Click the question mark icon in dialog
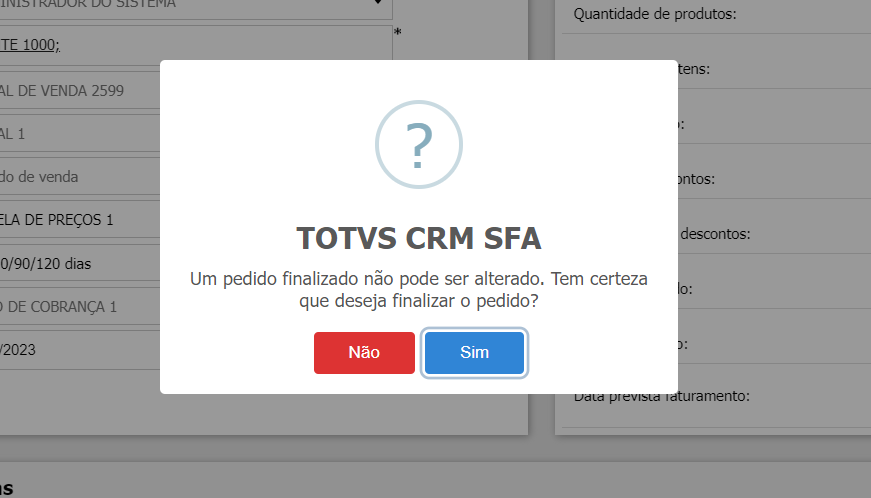 pyautogui.click(x=419, y=146)
